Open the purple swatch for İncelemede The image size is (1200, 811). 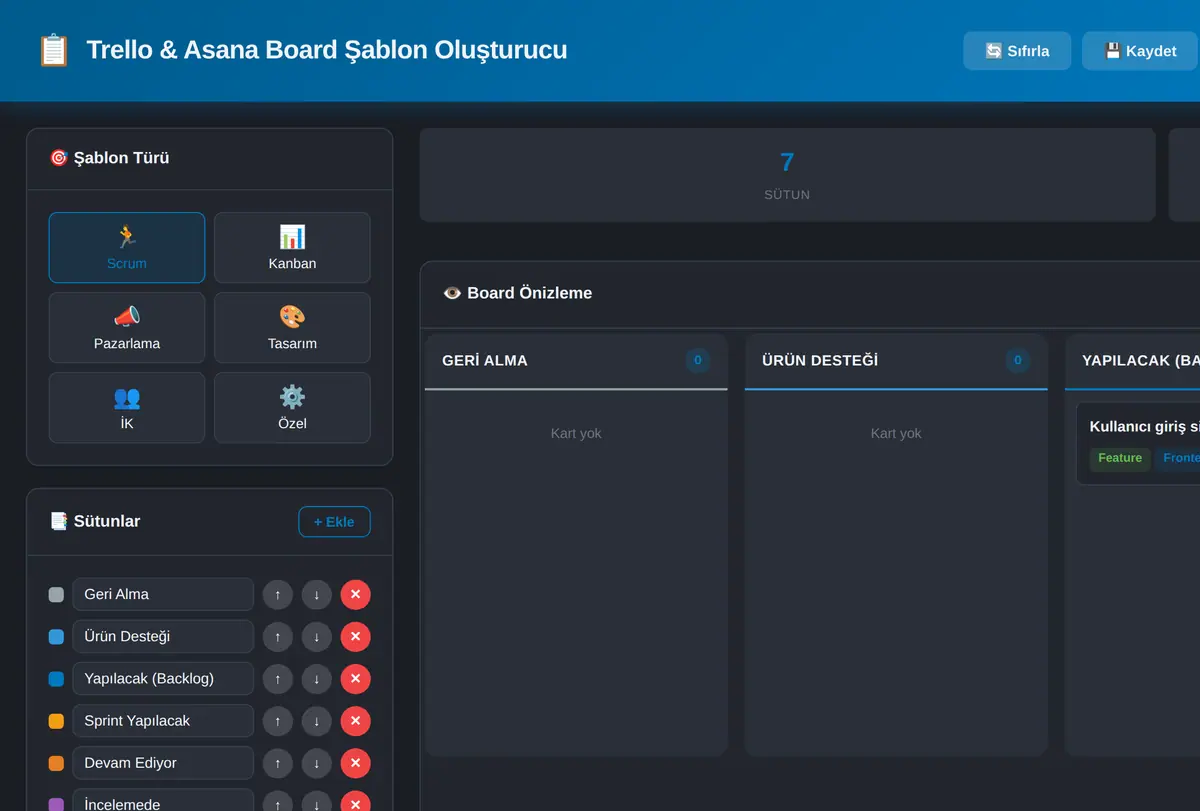(56, 804)
